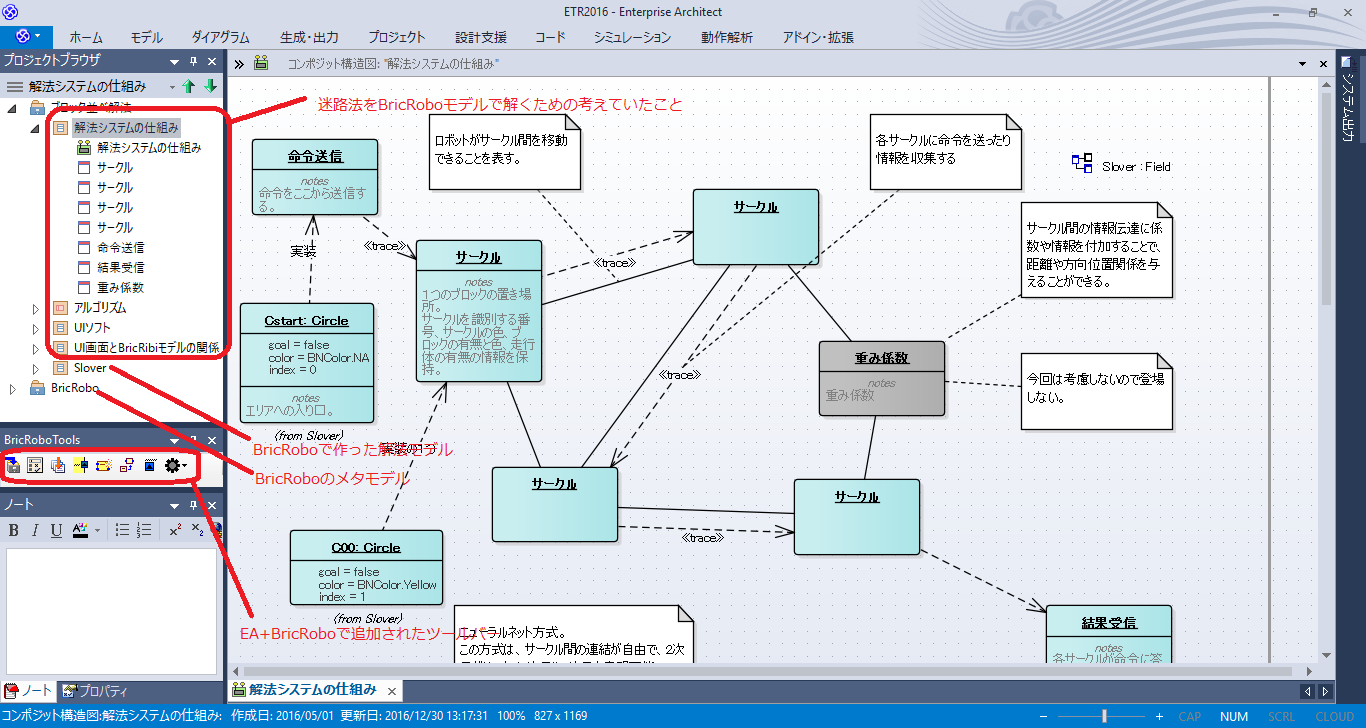The image size is (1366, 728).
Task: Click the double-chevron toolbar expander above diagram
Action: (x=240, y=64)
